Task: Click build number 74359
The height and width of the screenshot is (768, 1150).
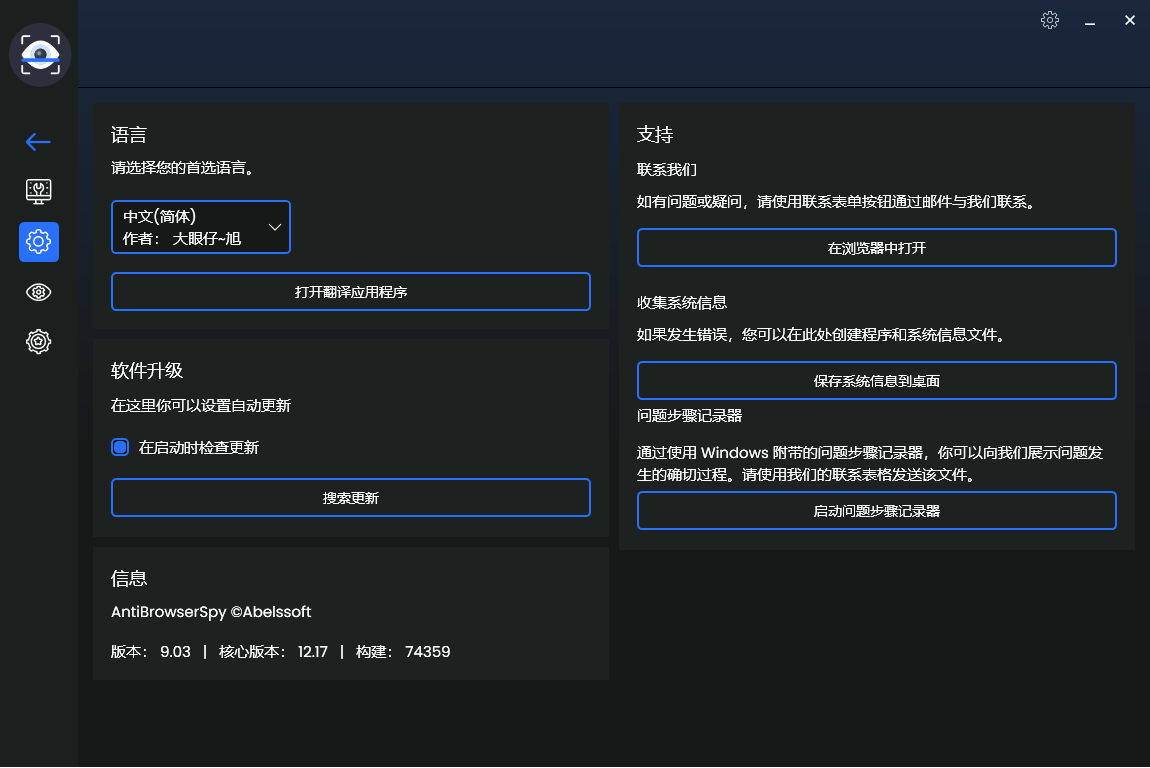Action: click(428, 652)
